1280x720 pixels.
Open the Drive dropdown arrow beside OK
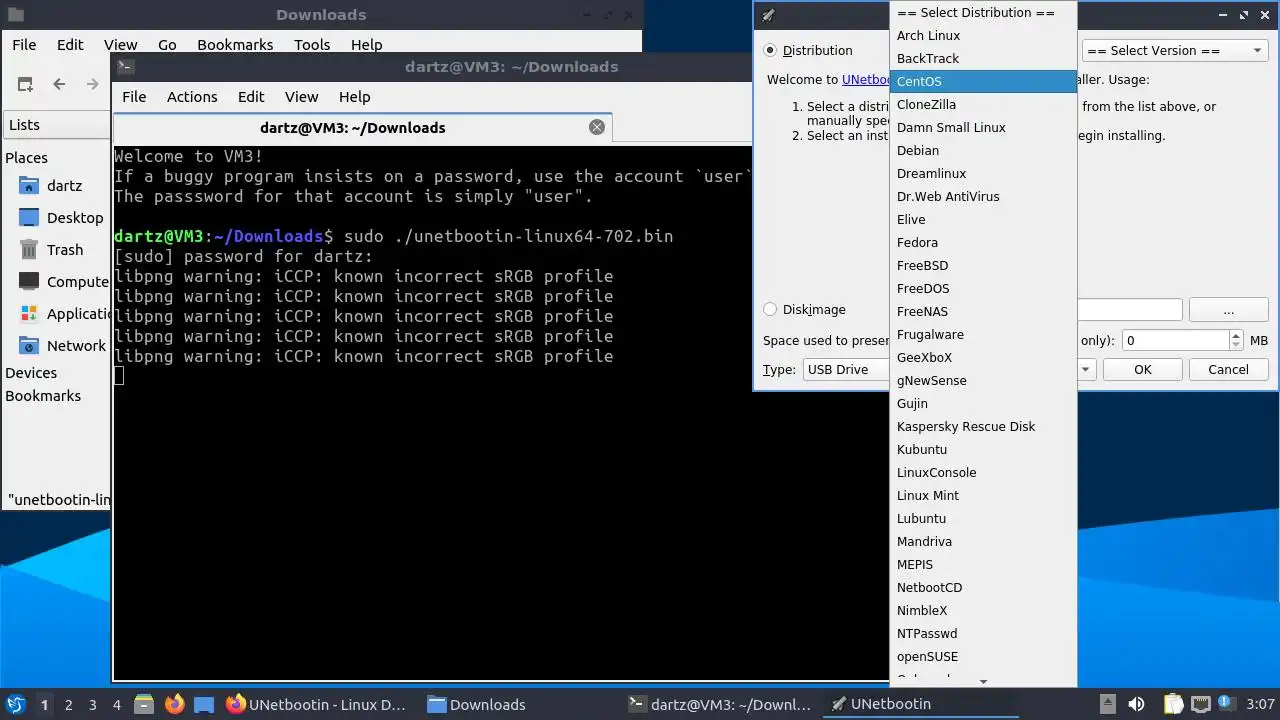(1086, 370)
